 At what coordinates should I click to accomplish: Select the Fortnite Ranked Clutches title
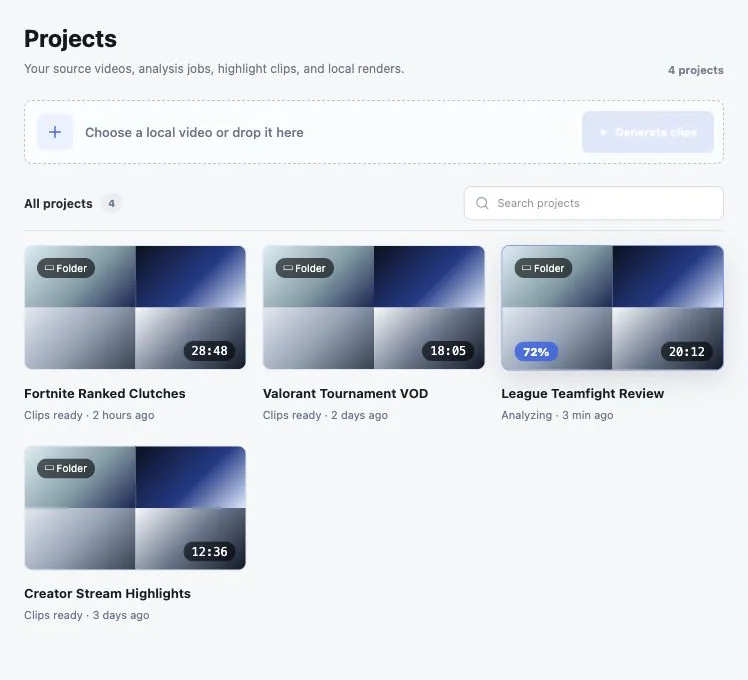tap(105, 394)
